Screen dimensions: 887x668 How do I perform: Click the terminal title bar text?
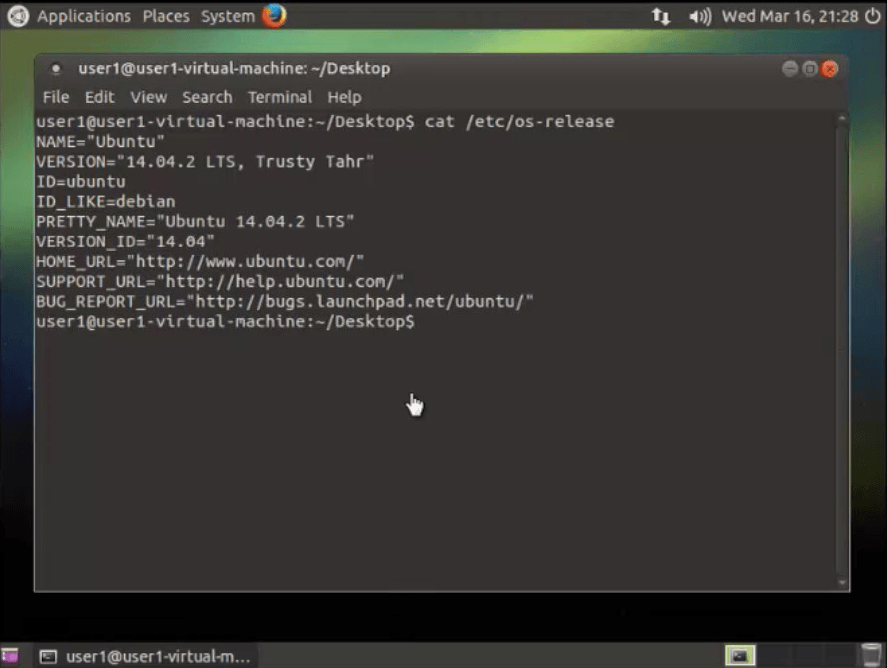click(x=234, y=69)
